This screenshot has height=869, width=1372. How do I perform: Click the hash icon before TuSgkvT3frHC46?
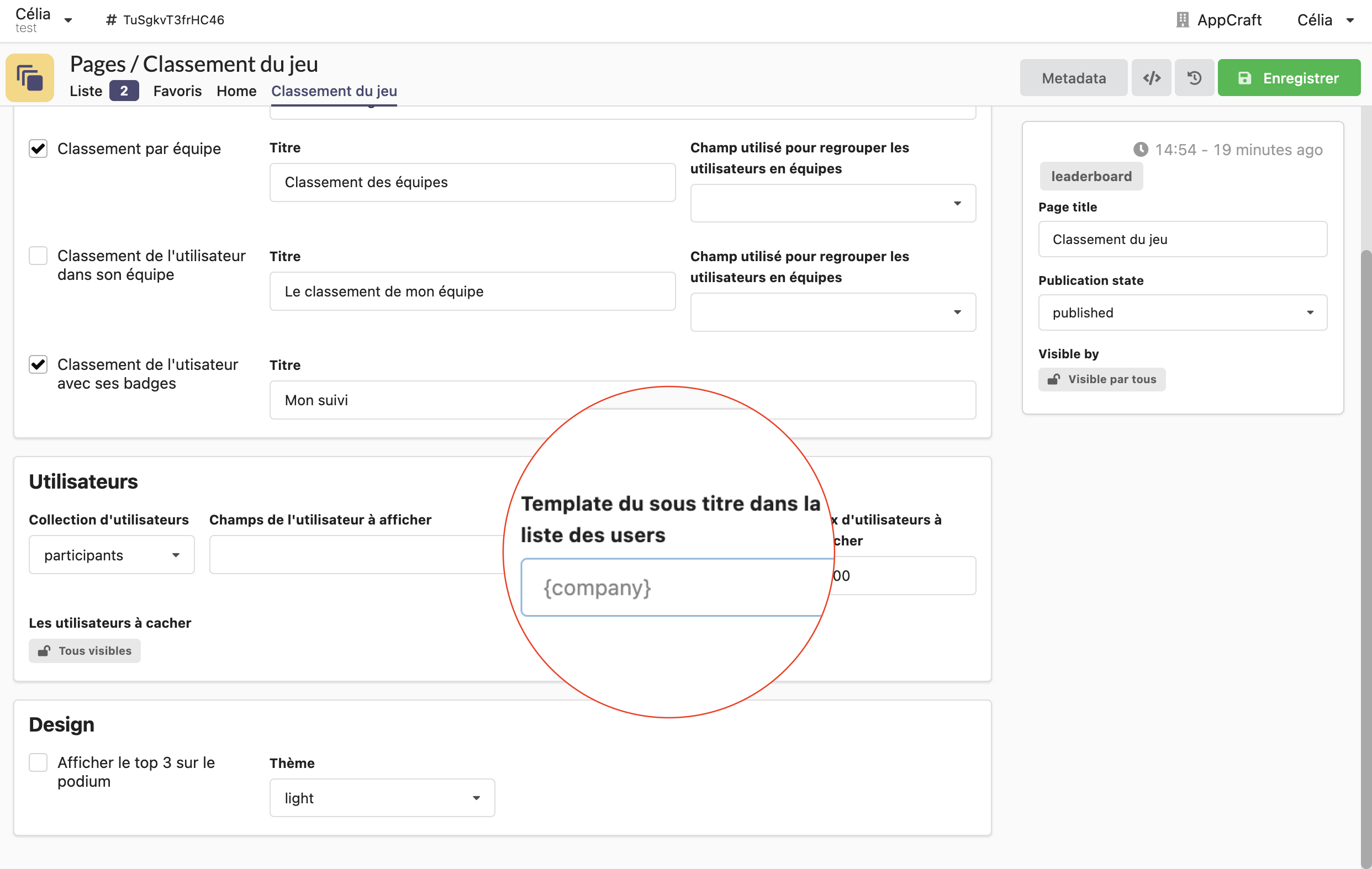(x=111, y=20)
